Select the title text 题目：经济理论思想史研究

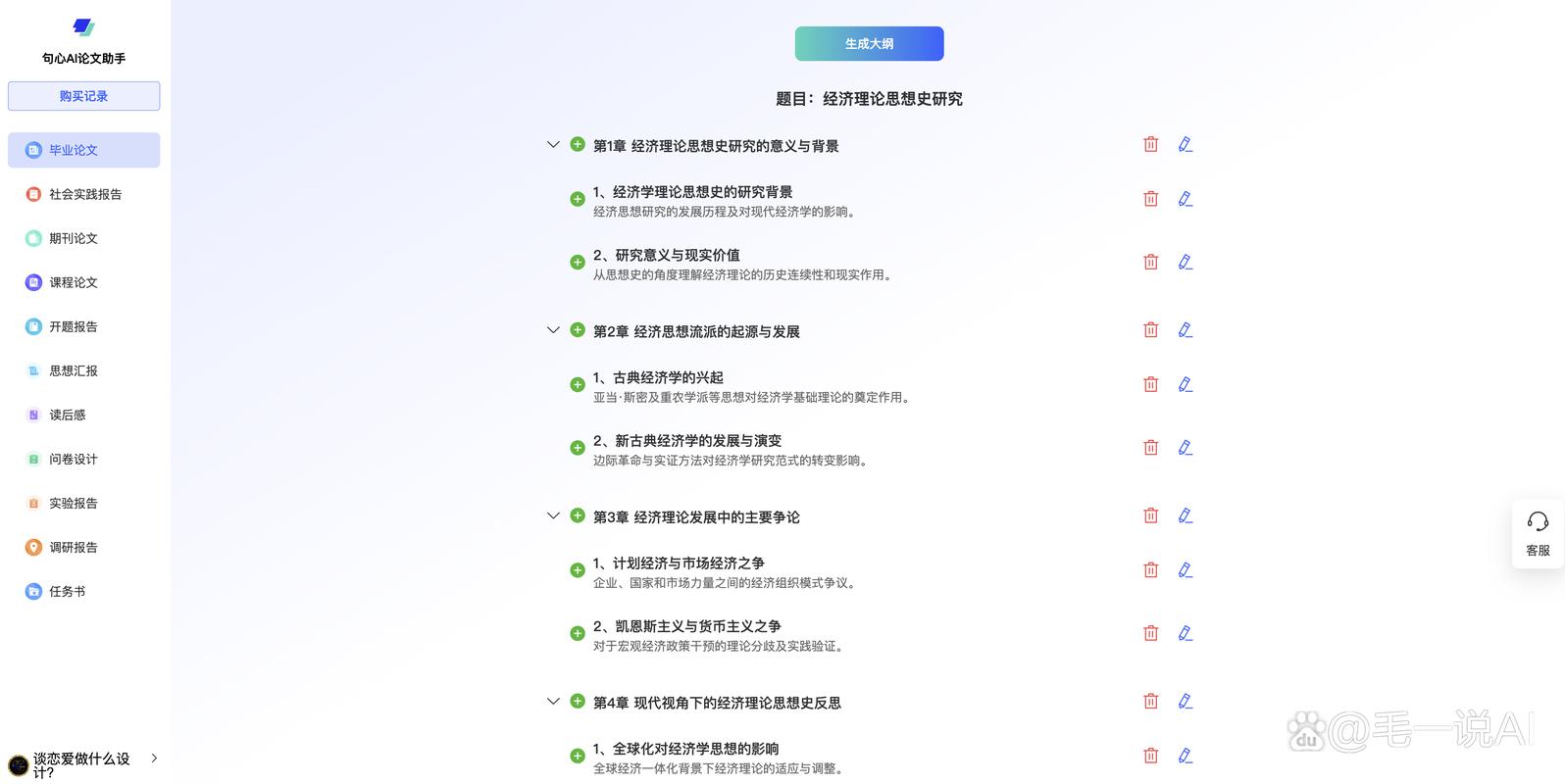pos(869,99)
